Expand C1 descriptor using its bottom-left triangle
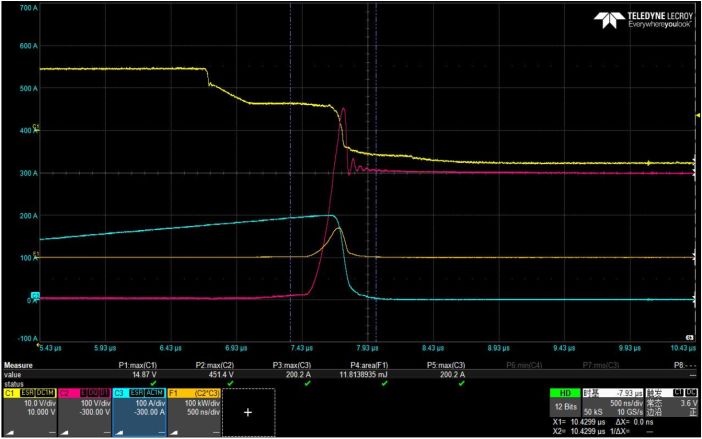The image size is (702, 439). pos(9,432)
